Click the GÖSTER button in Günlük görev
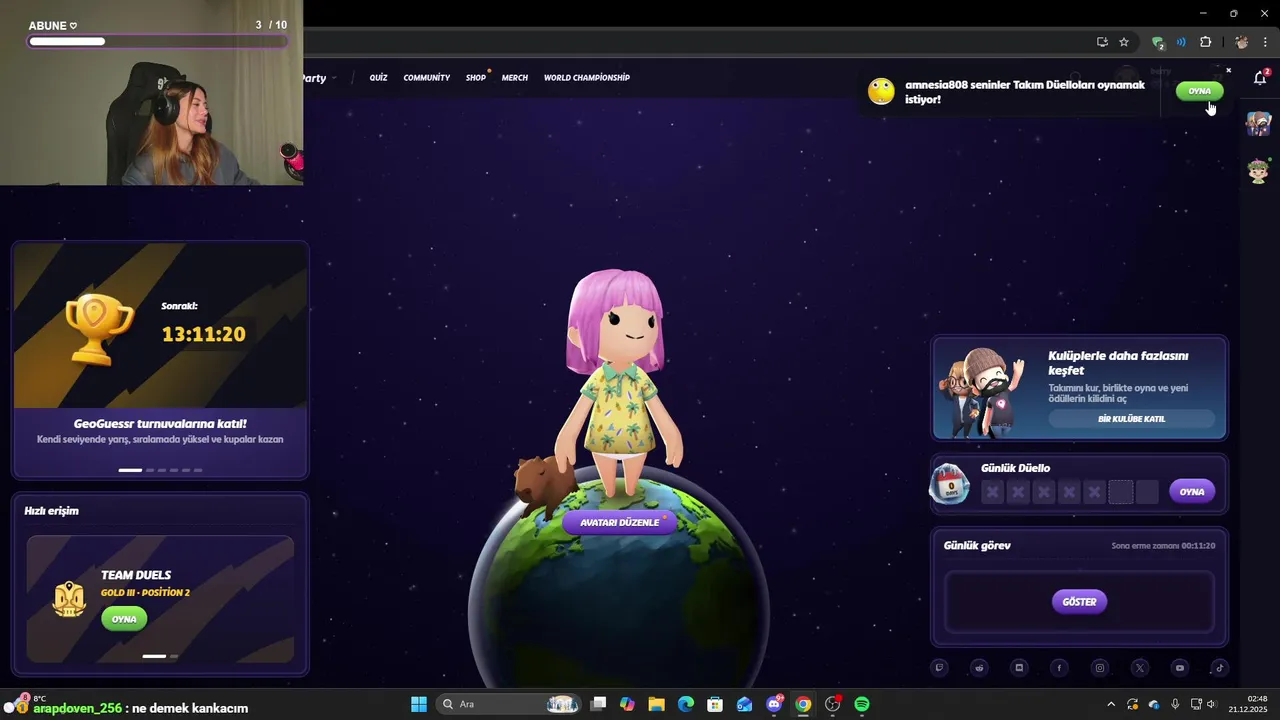Image resolution: width=1280 pixels, height=720 pixels. pyautogui.click(x=1080, y=602)
